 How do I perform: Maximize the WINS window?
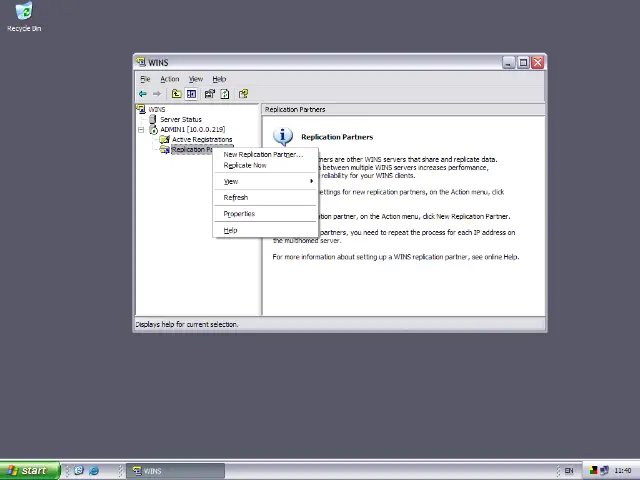pos(523,62)
